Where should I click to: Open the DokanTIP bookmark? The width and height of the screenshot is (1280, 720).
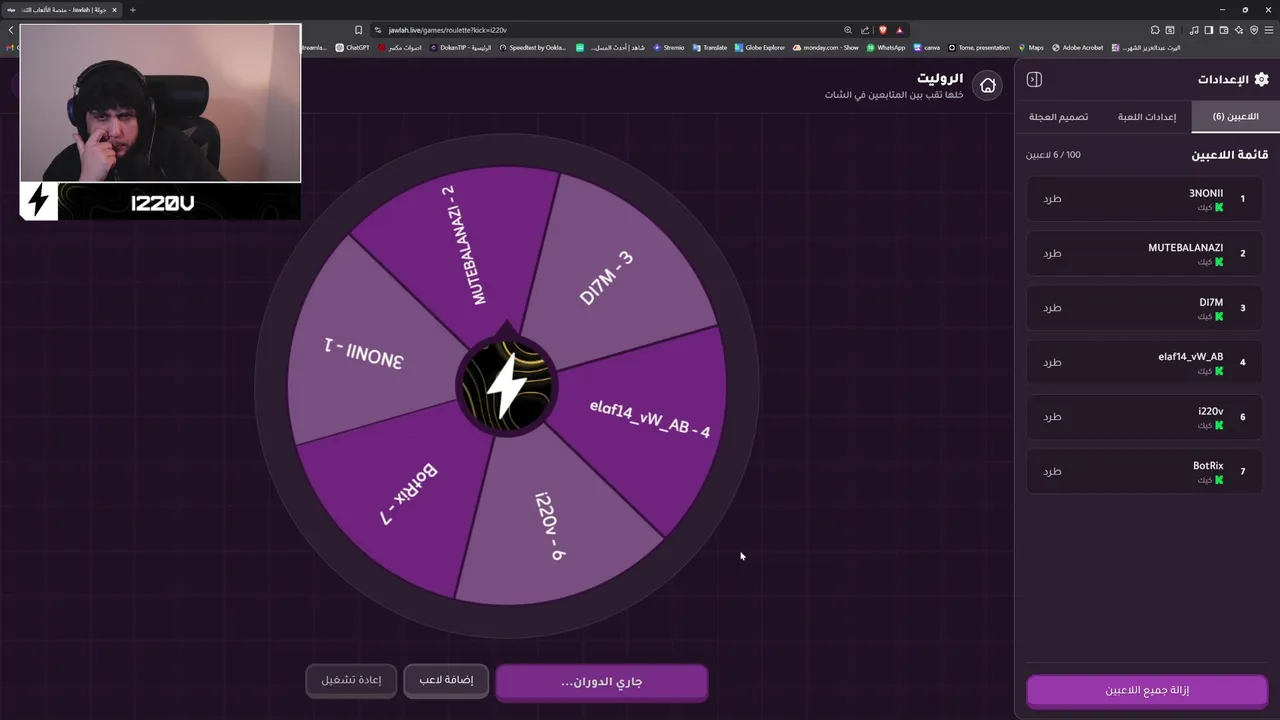(x=460, y=47)
